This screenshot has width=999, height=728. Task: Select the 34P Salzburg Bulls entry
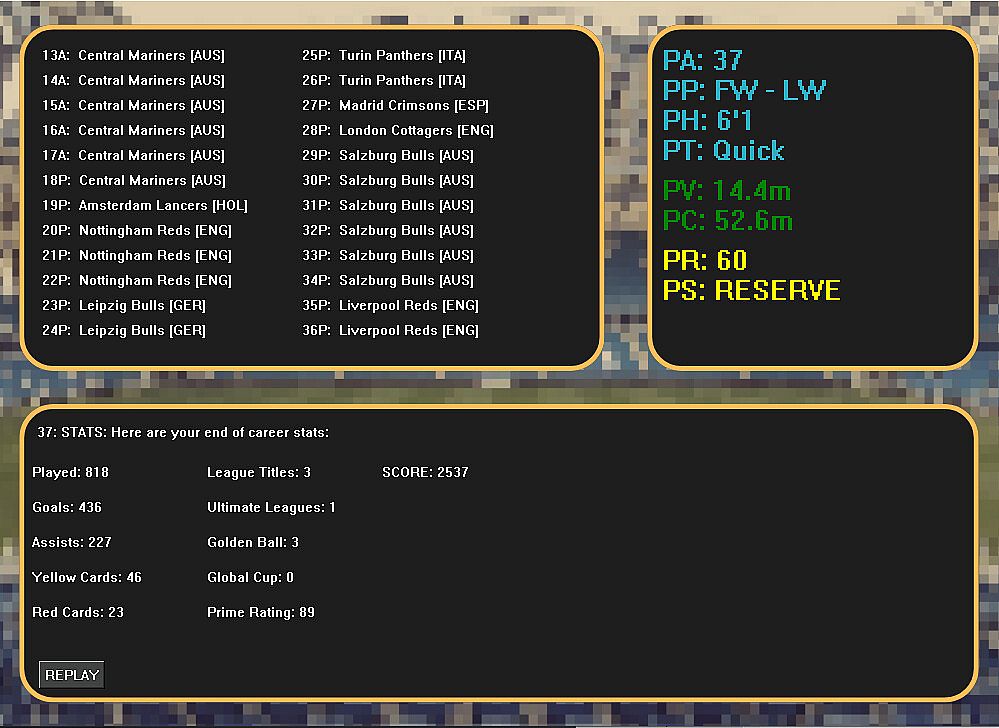[388, 281]
